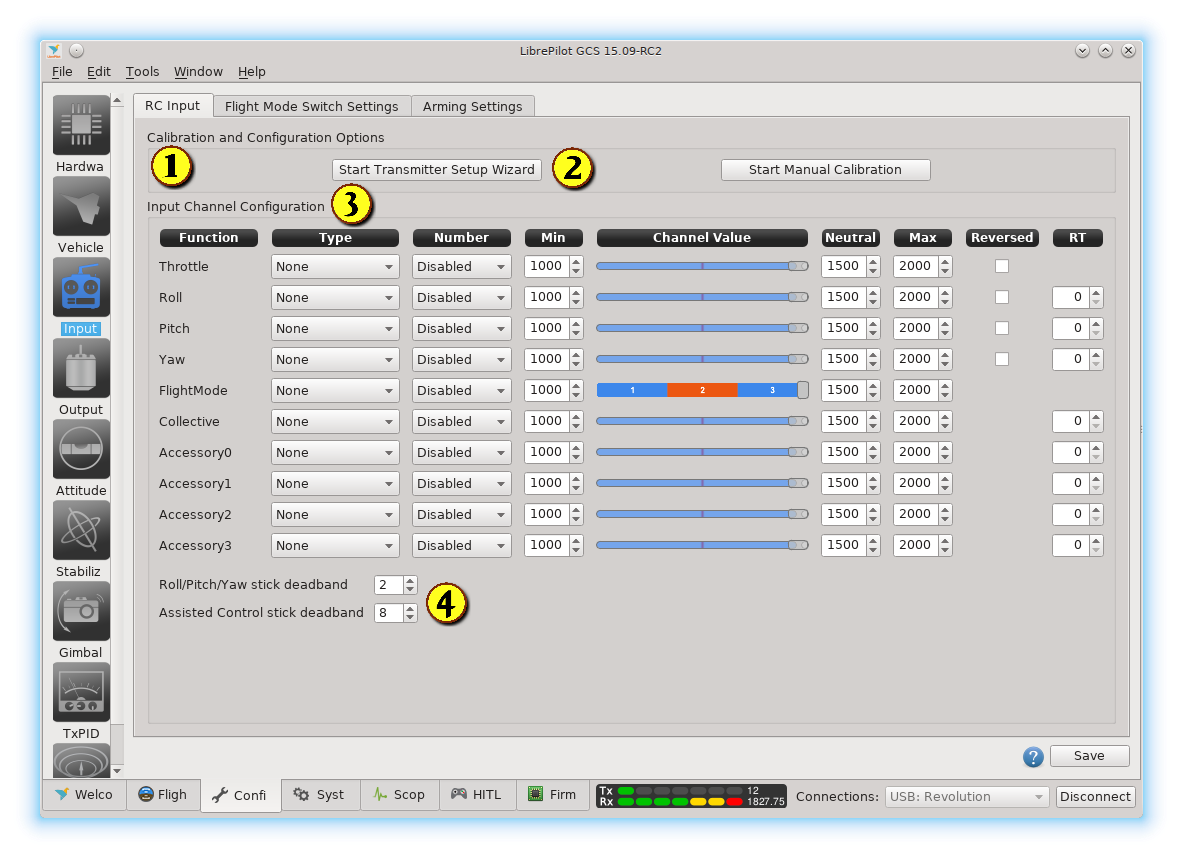Open the FlightMode Type dropdown
This screenshot has width=1183, height=858.
tap(335, 390)
